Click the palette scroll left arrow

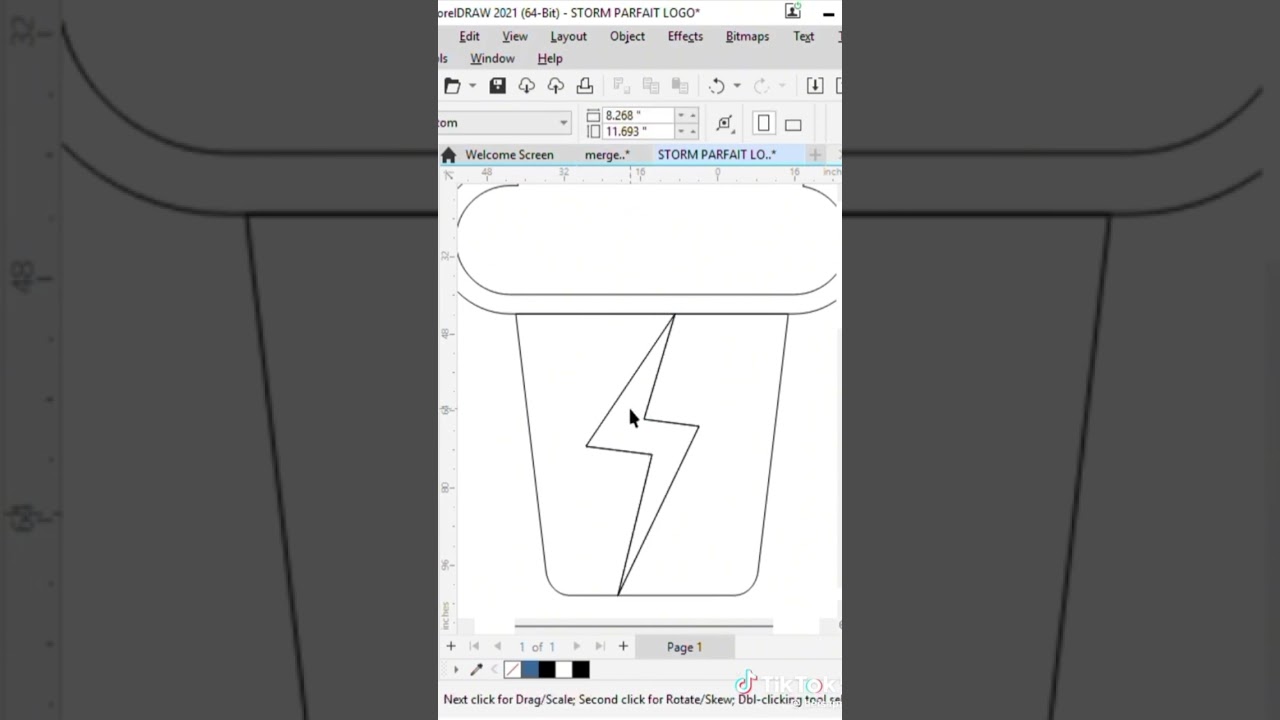pyautogui.click(x=494, y=670)
